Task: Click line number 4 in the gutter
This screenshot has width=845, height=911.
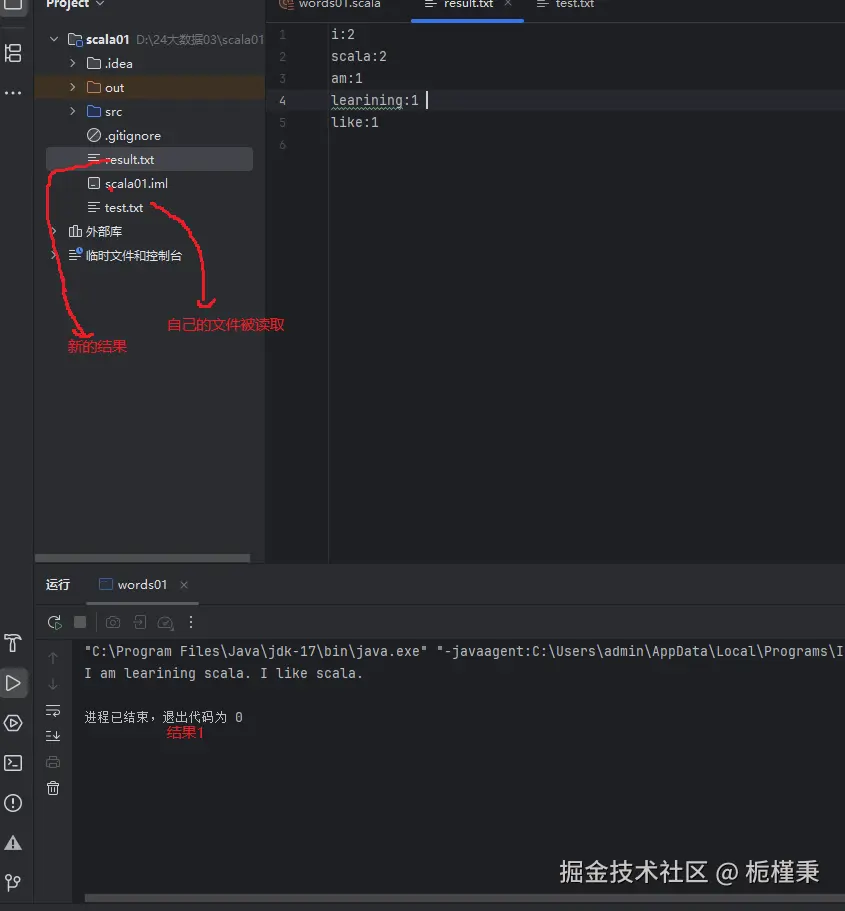Action: [x=282, y=101]
